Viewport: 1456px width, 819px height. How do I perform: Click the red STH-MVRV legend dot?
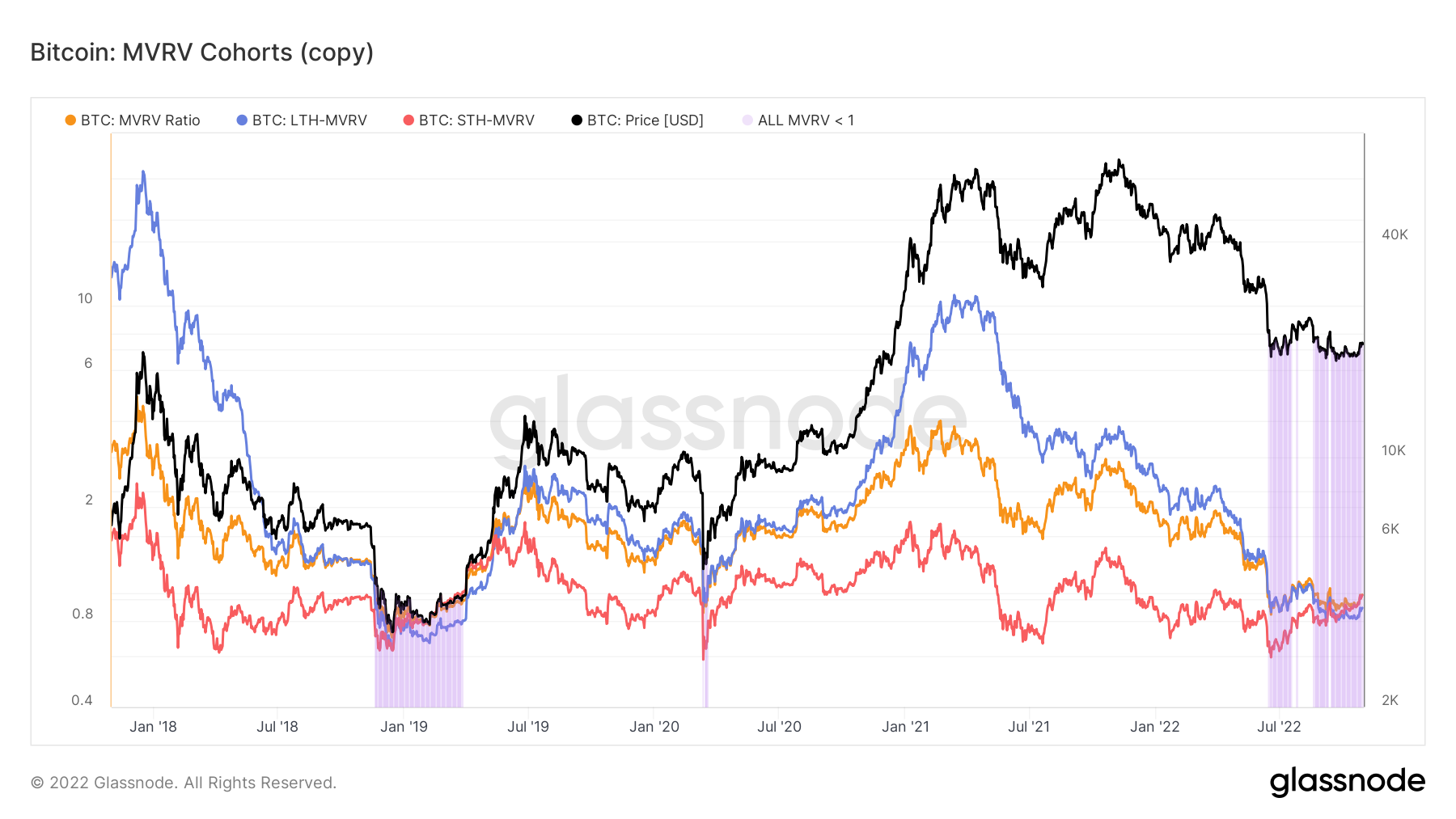click(408, 120)
